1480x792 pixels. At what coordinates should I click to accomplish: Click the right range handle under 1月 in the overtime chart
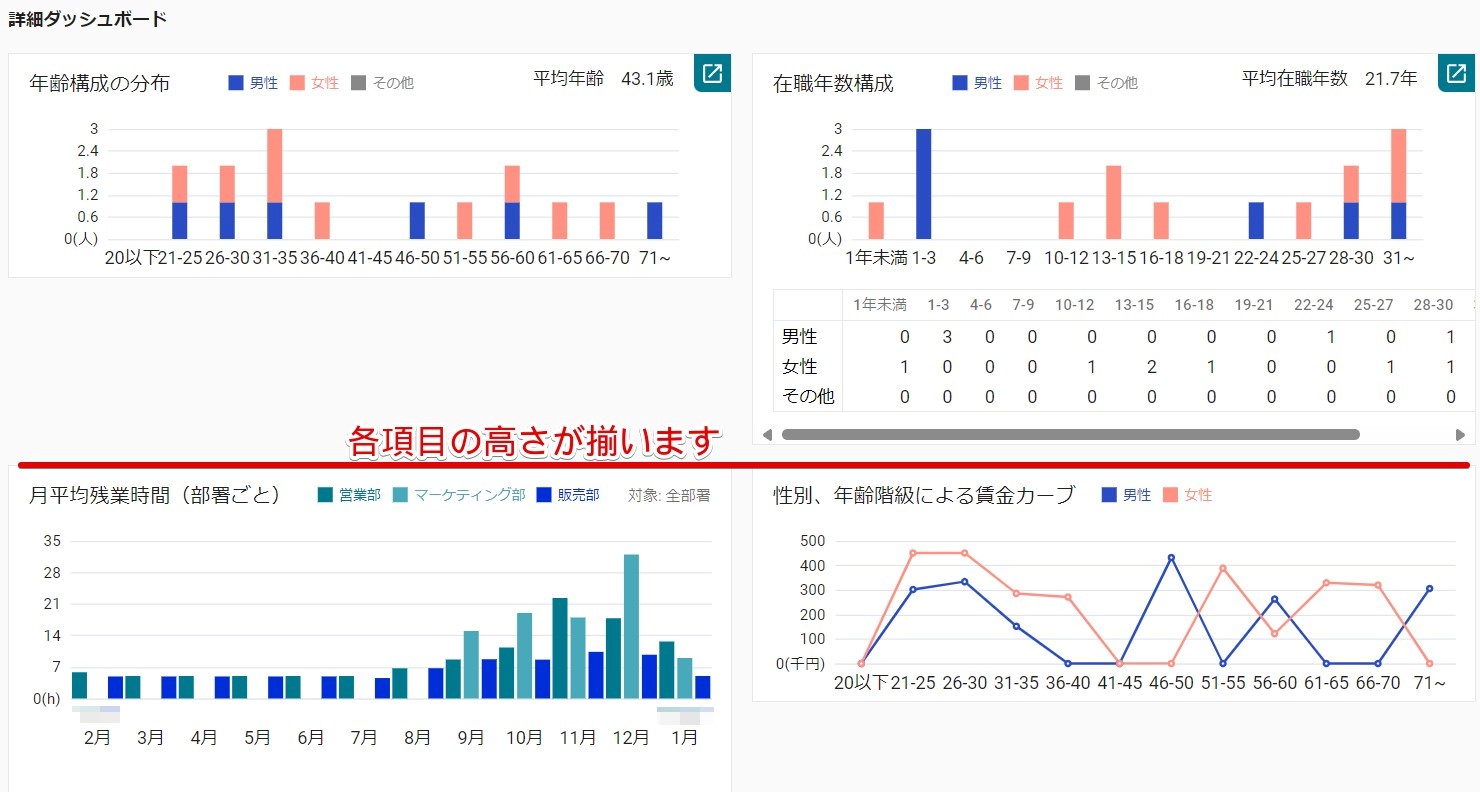coord(685,714)
